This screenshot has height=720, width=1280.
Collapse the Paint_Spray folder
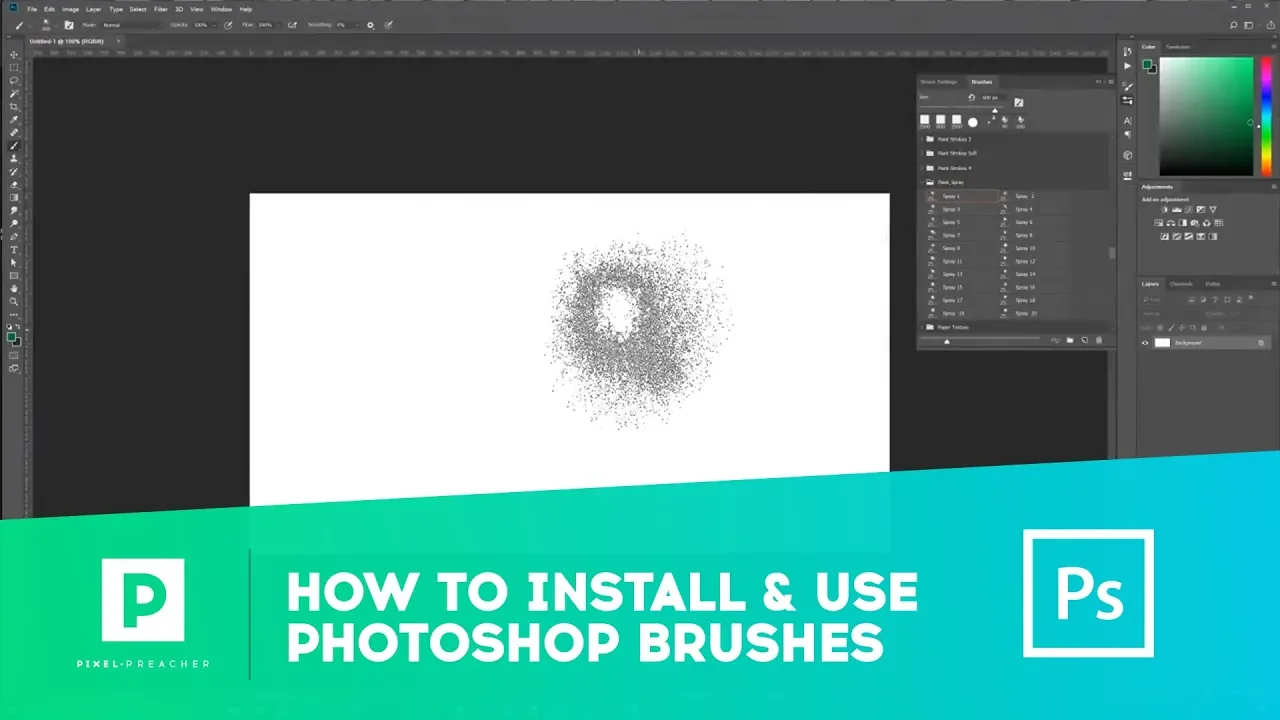[921, 182]
